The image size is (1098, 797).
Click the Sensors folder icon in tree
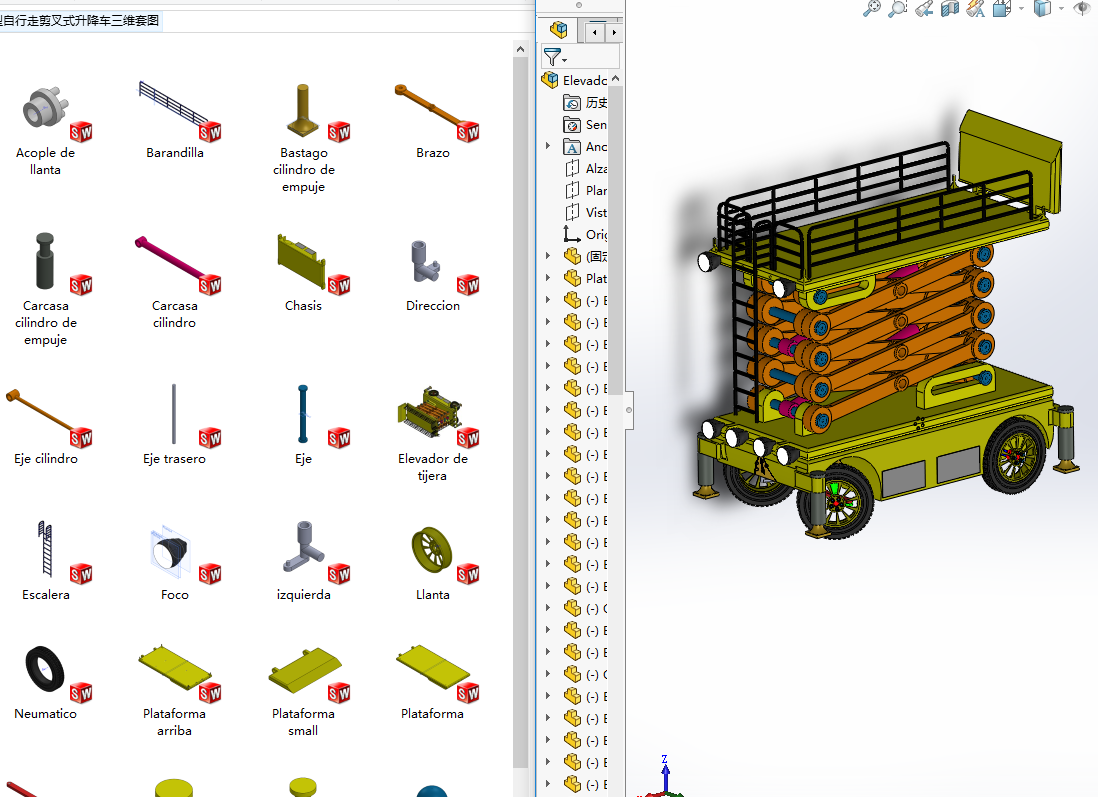572,125
